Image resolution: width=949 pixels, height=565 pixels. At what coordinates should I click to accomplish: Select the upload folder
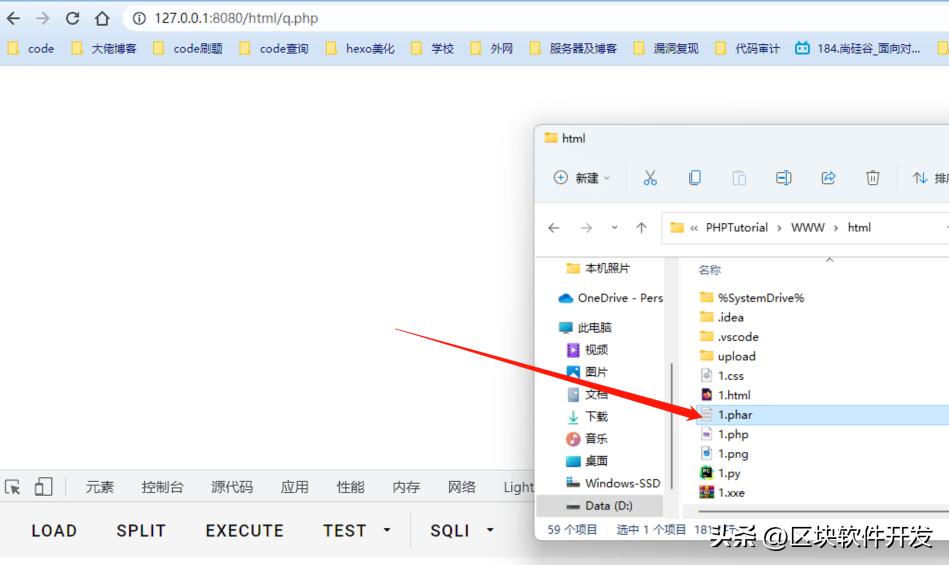tap(728, 356)
